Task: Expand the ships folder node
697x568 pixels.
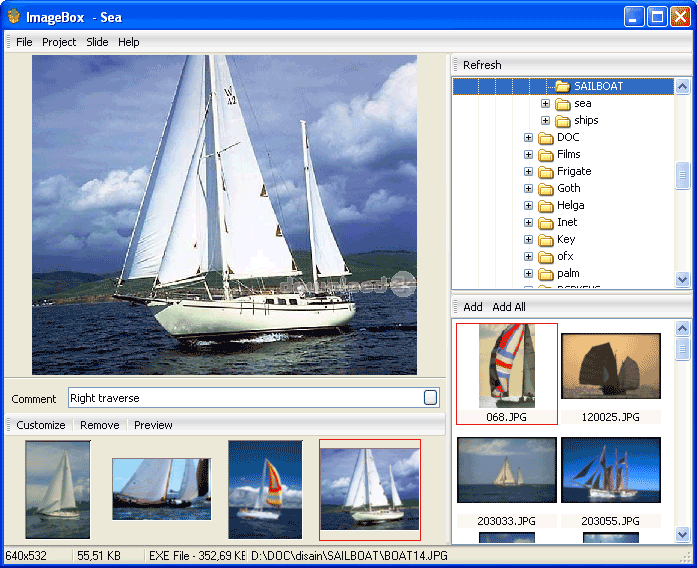Action: tap(545, 120)
